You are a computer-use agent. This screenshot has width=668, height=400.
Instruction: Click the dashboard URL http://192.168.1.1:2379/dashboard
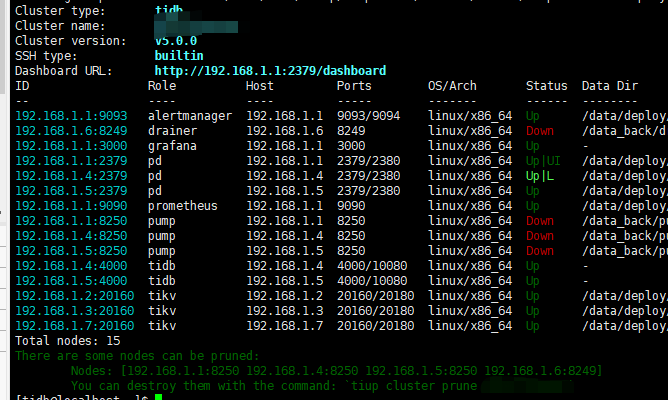tap(270, 71)
